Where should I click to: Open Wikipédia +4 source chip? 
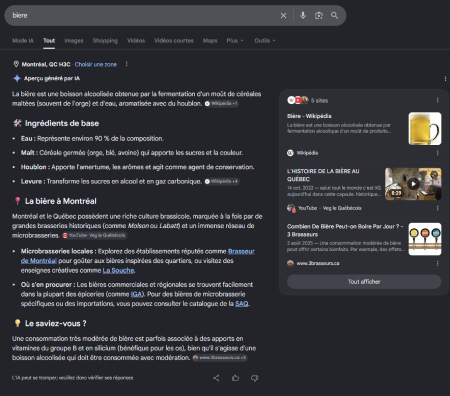coord(222,181)
